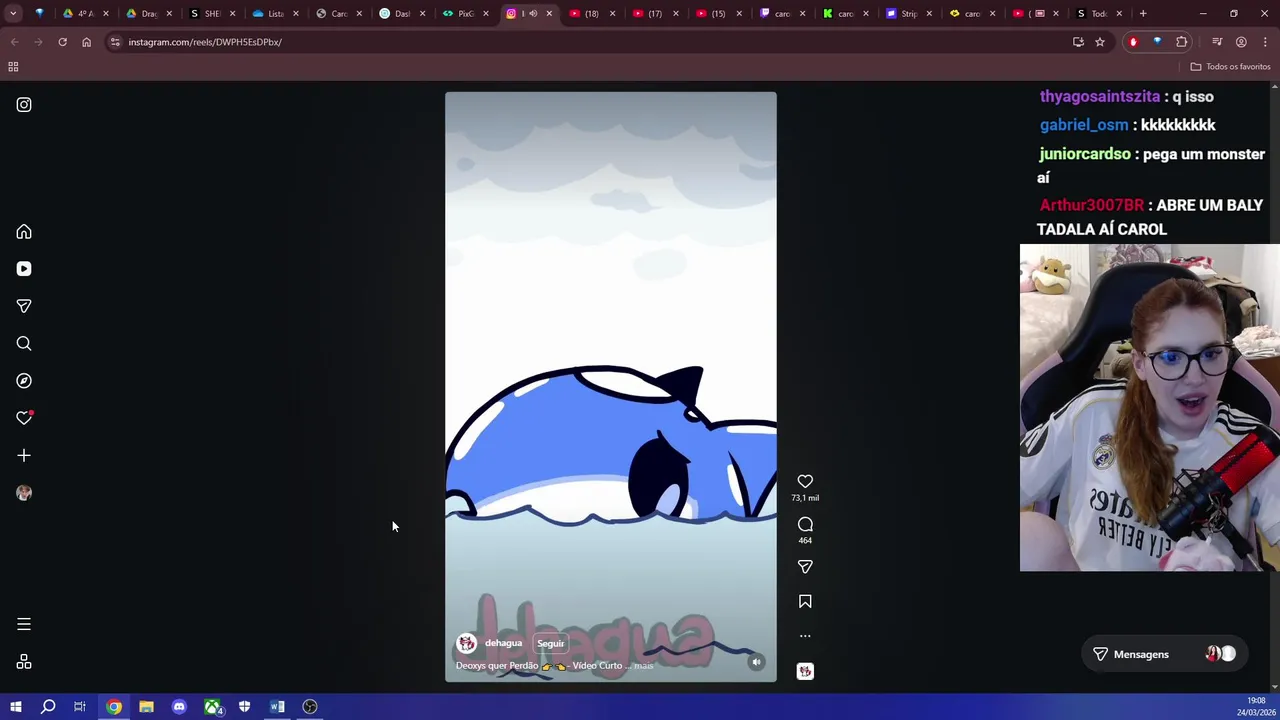Switch to the Strip tab
The width and height of the screenshot is (1280, 720).
907,14
